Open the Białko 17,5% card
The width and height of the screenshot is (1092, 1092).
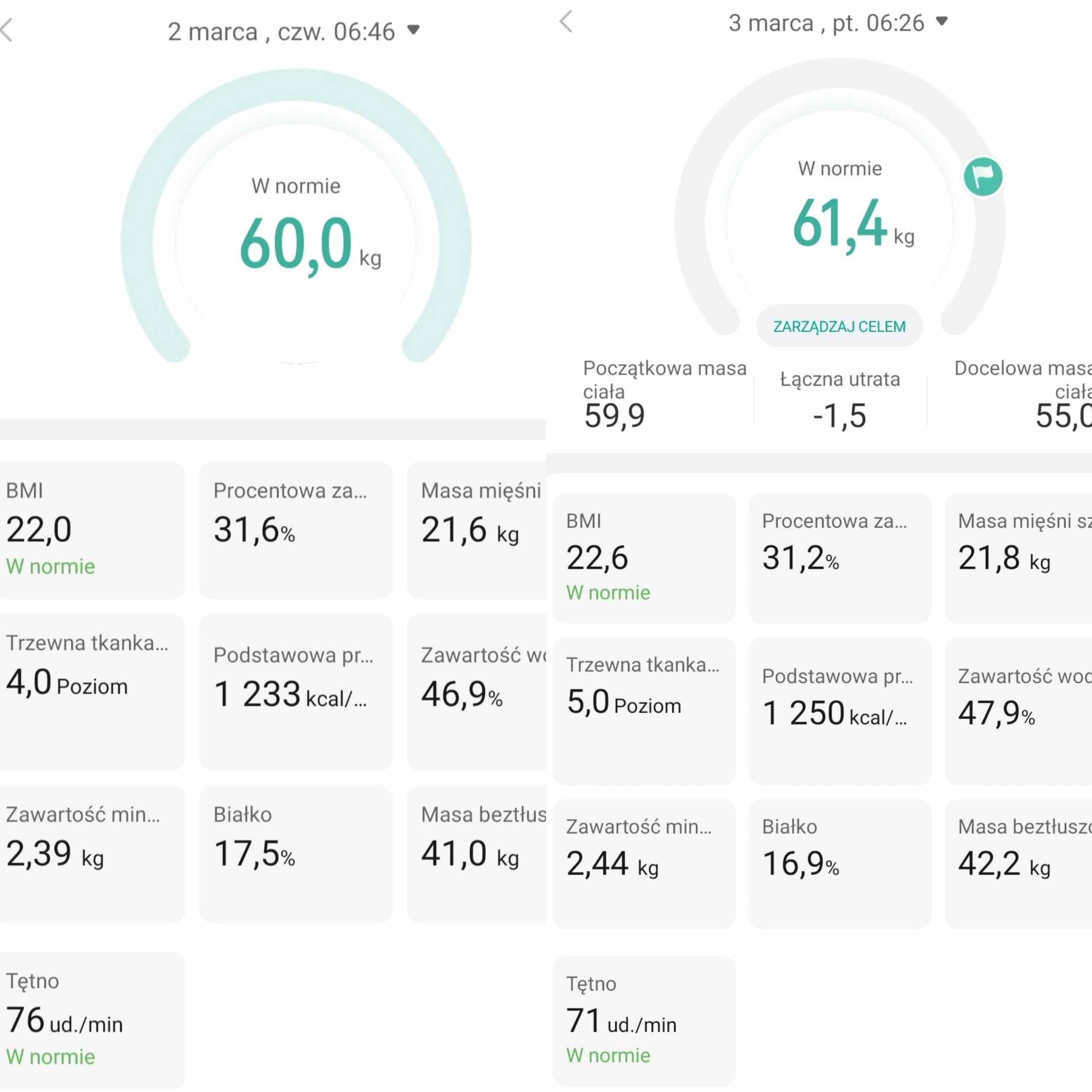tap(296, 853)
